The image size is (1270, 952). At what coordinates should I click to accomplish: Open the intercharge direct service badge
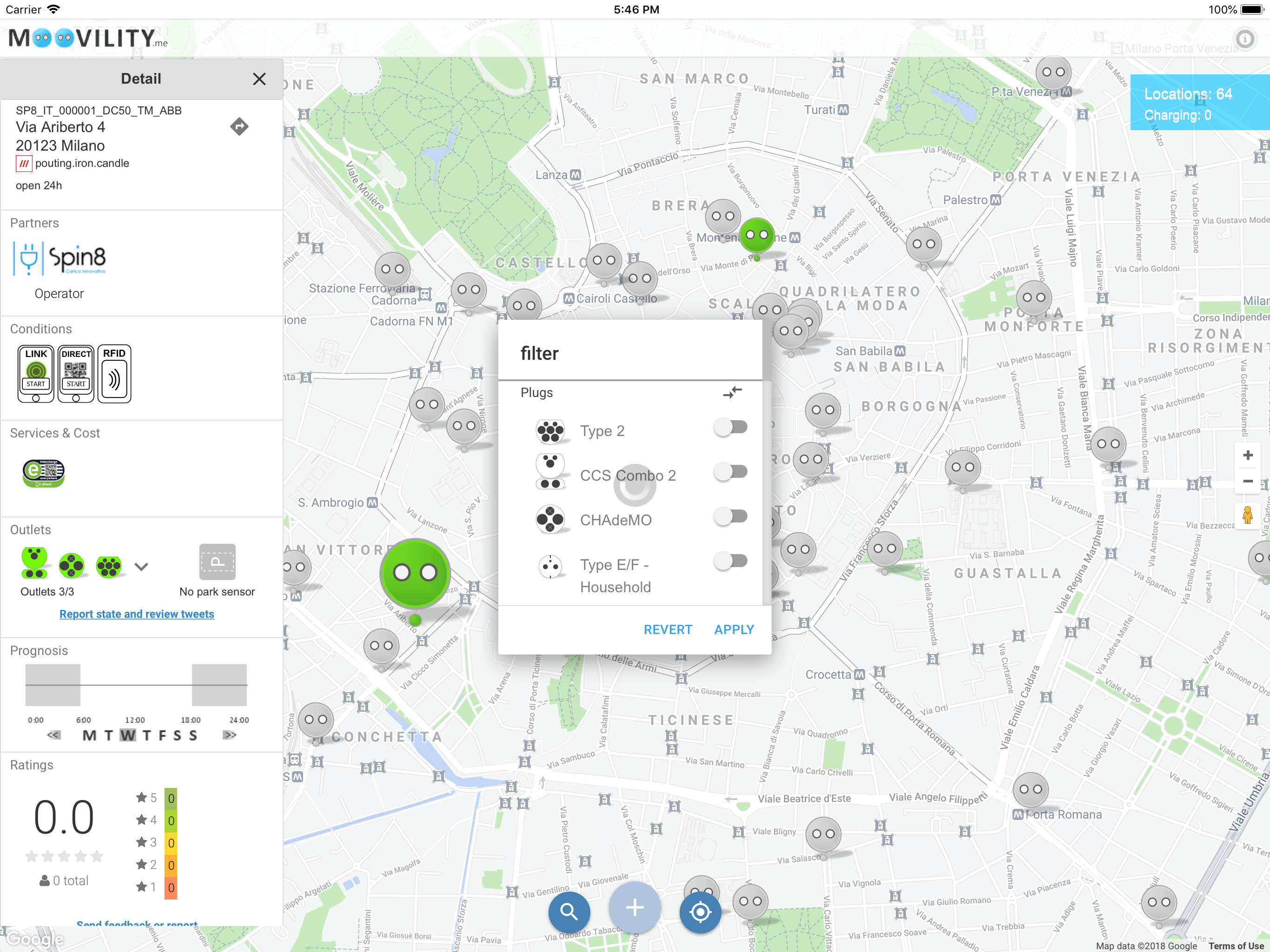pyautogui.click(x=44, y=473)
